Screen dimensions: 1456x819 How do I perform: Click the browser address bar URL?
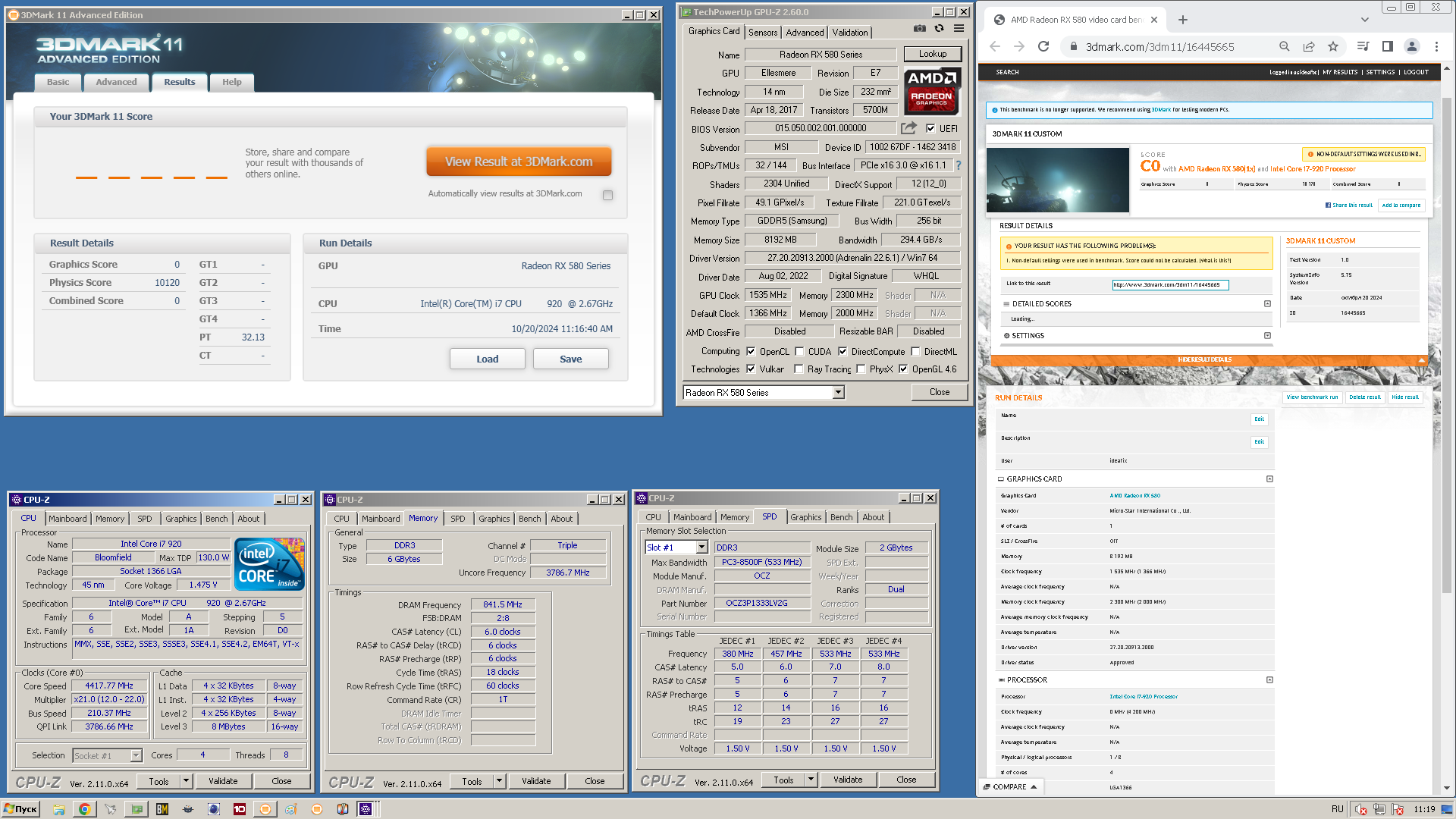click(1159, 46)
